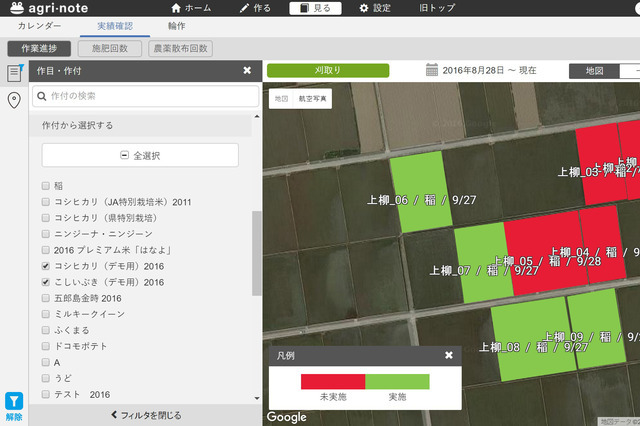The image size is (640, 426).
Task: Toggle the A checkbox
Action: click(x=46, y=362)
